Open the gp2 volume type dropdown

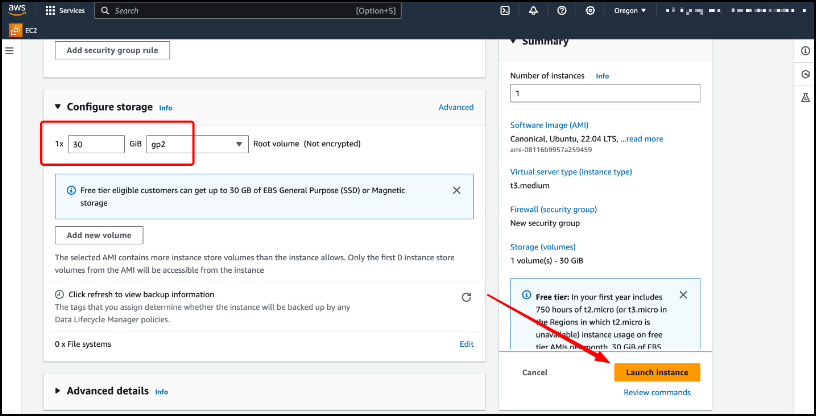click(x=197, y=144)
